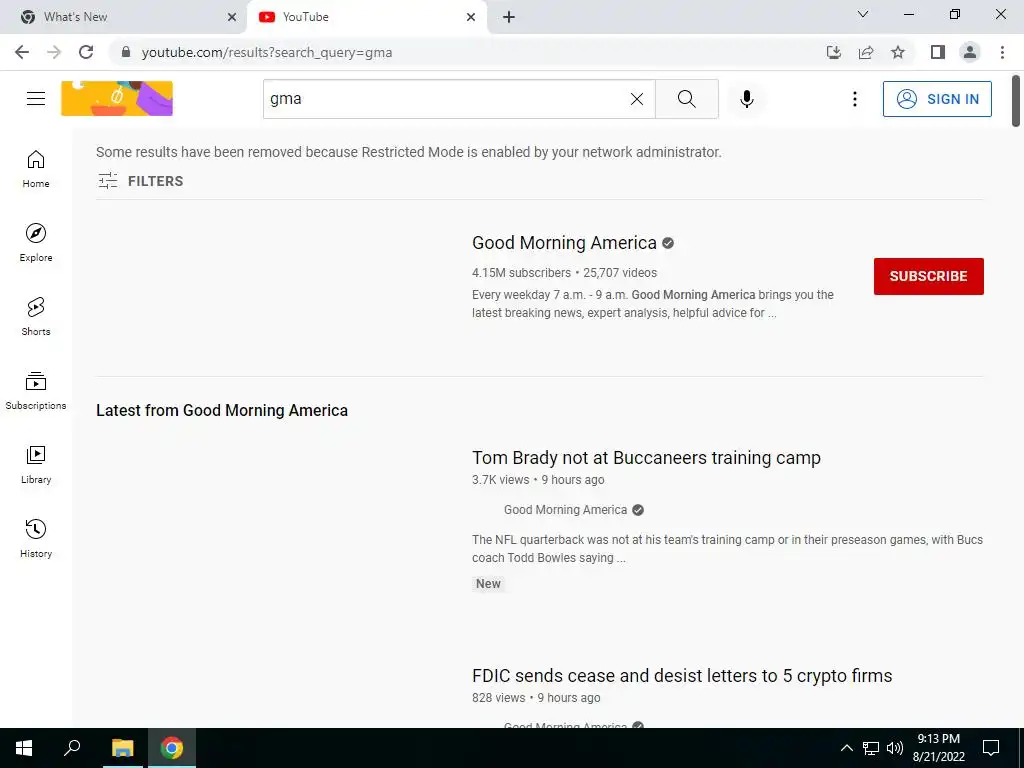Show hidden system tray icons
The width and height of the screenshot is (1024, 768).
(x=846, y=748)
